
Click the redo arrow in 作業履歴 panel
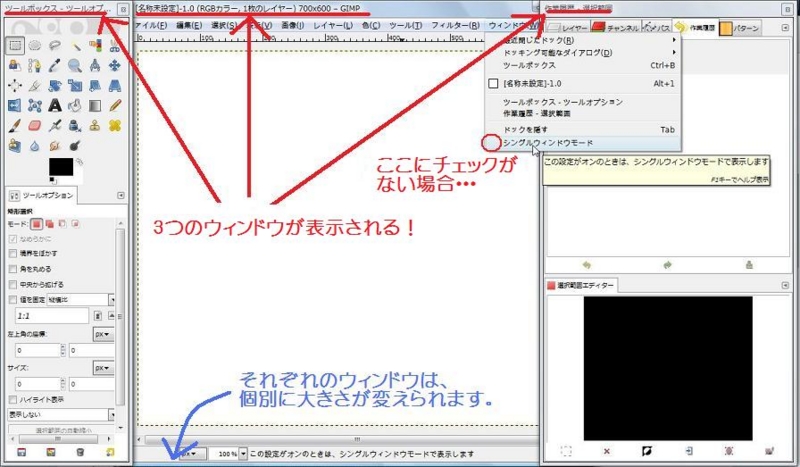pyautogui.click(x=667, y=265)
